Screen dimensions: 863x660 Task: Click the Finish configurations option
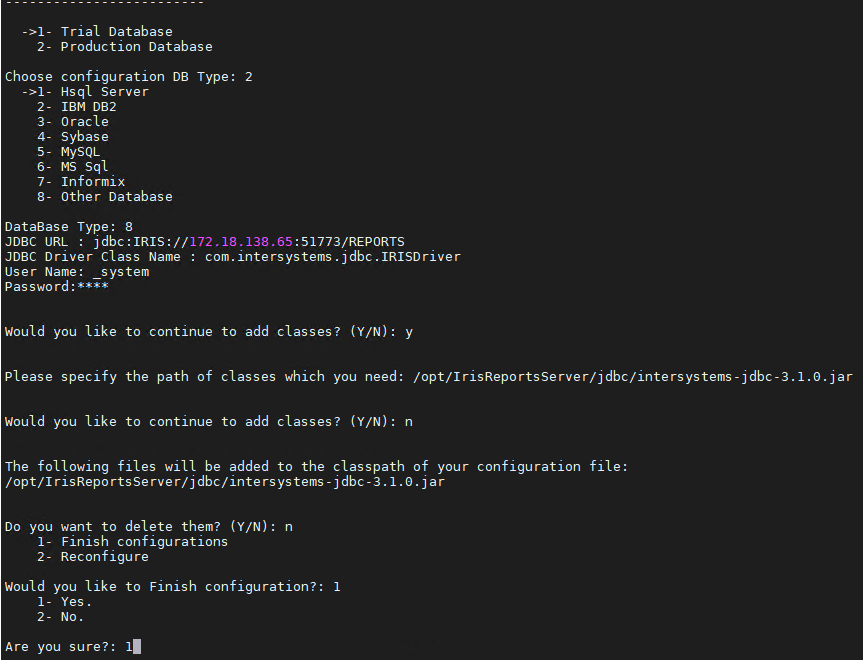144,542
